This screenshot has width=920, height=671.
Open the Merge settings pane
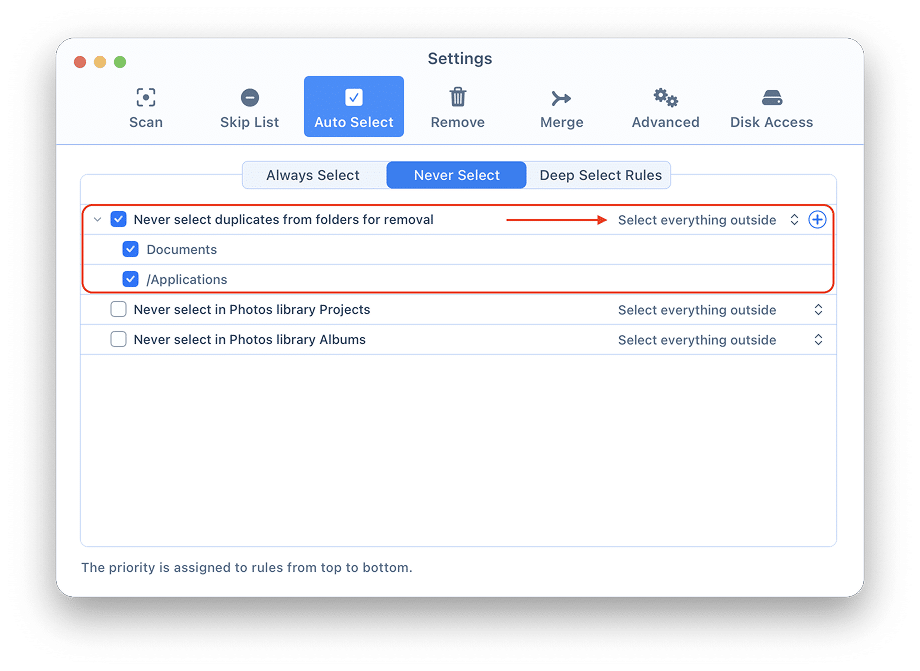(562, 107)
